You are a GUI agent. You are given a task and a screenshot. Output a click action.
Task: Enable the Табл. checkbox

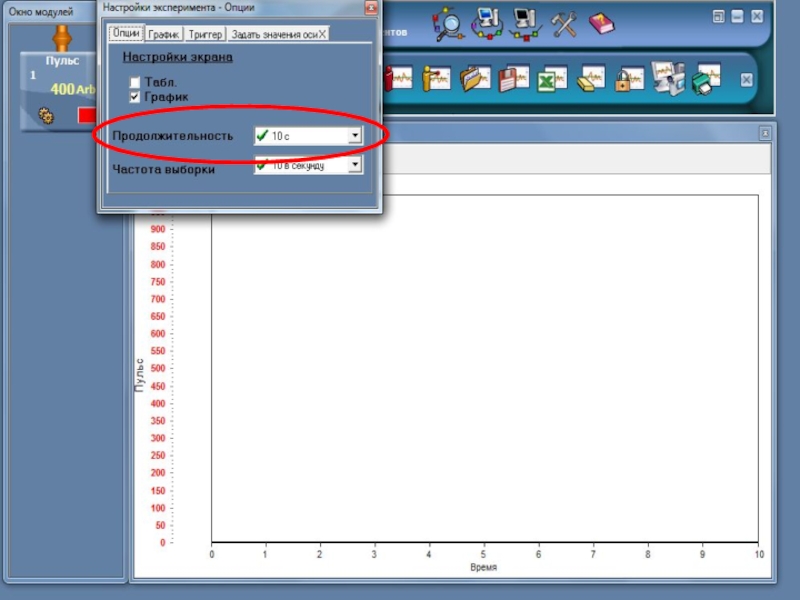135,82
